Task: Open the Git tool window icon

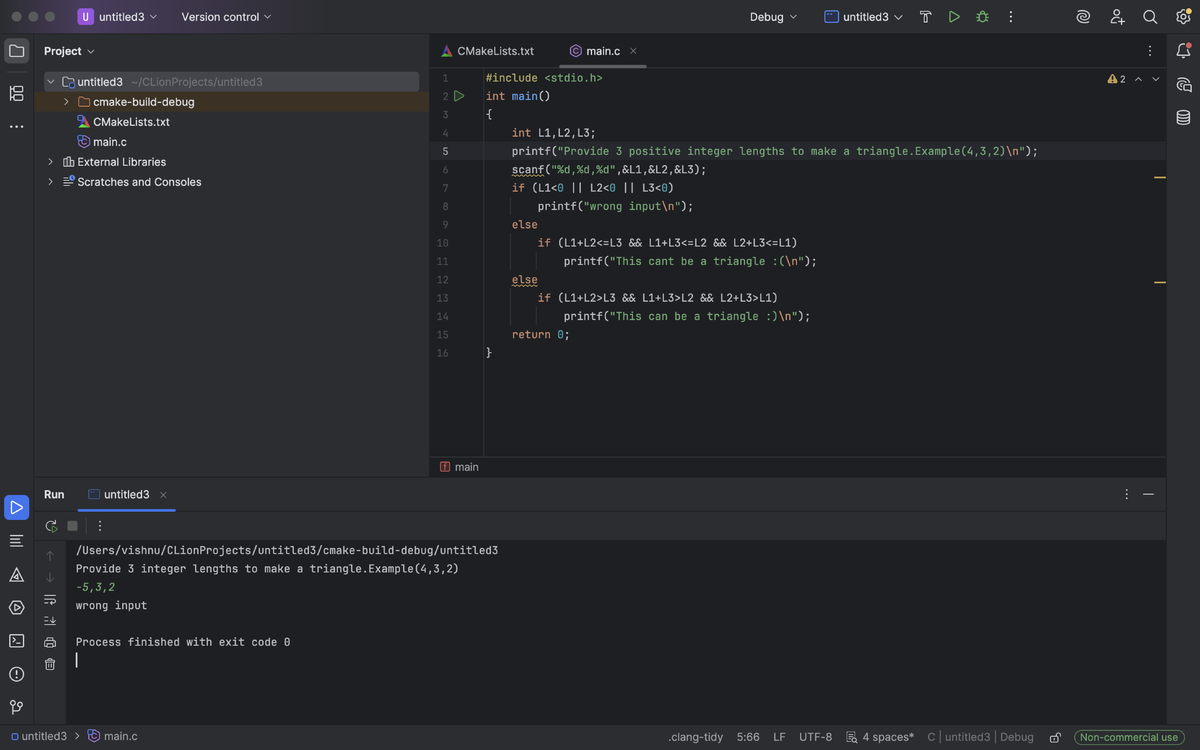Action: pos(16,707)
